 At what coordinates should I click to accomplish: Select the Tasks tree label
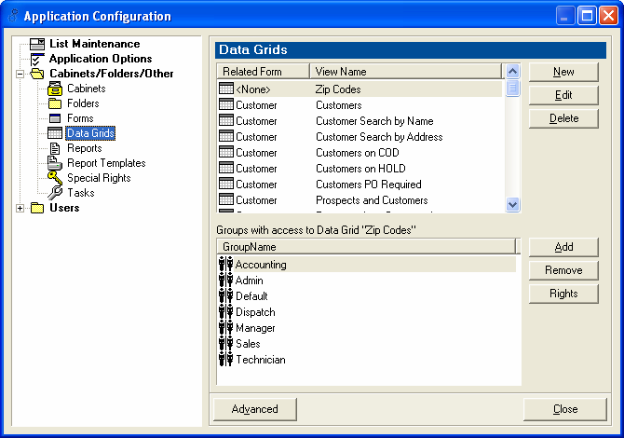point(81,193)
